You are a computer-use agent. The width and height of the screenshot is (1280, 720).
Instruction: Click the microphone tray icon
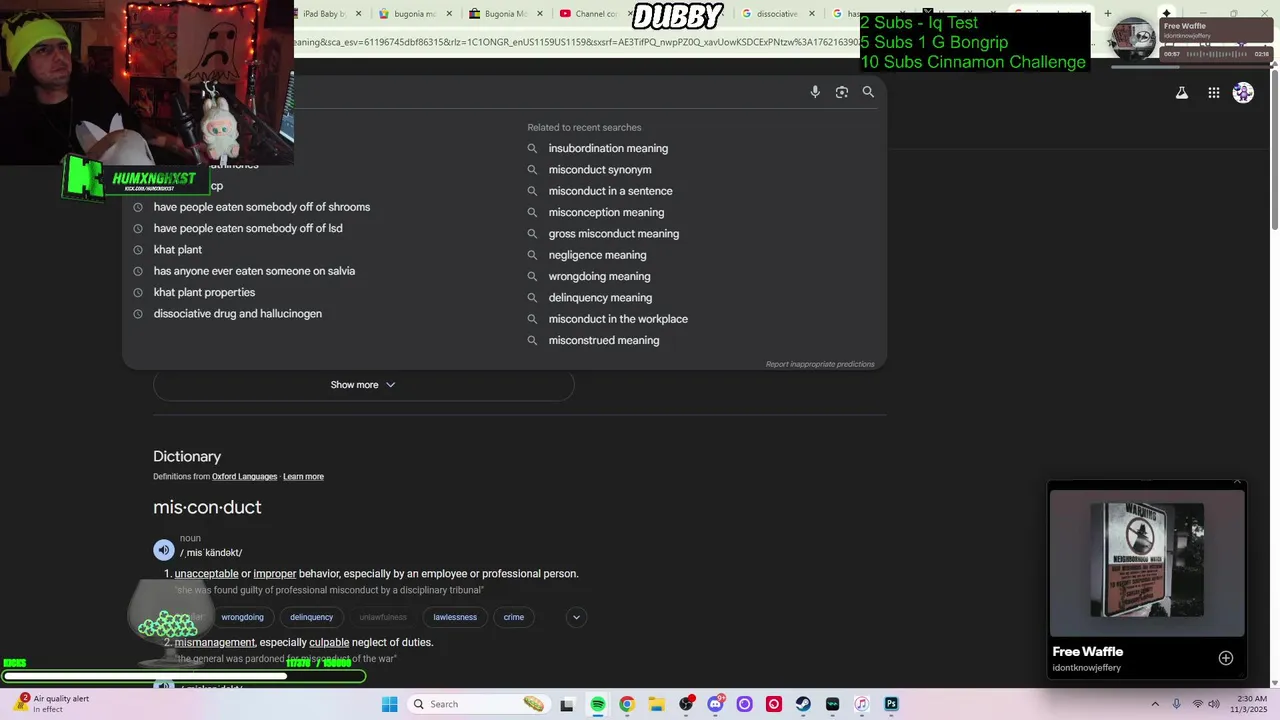tap(1176, 704)
